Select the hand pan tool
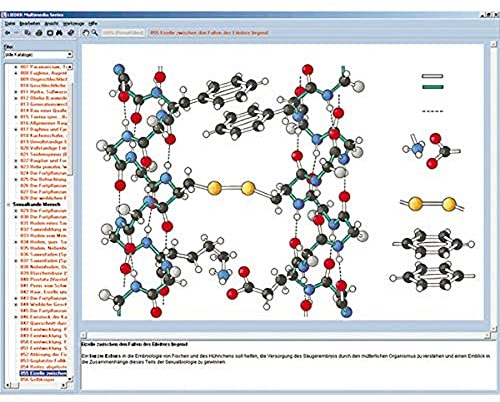The width and height of the screenshot is (500, 402). (86, 33)
